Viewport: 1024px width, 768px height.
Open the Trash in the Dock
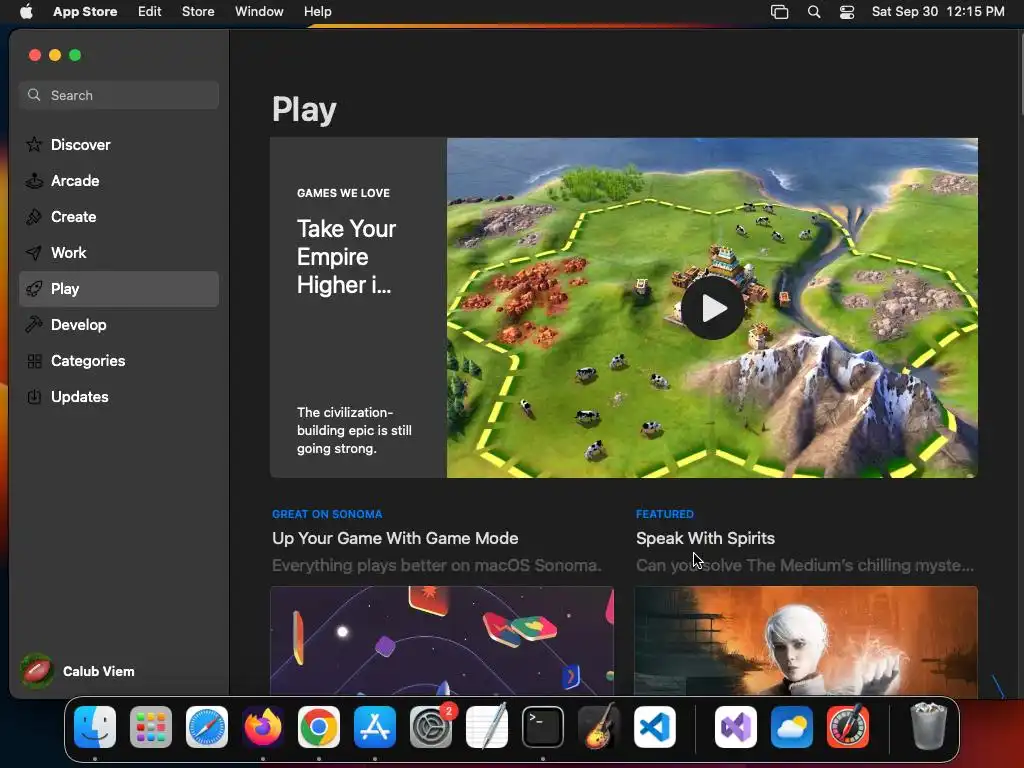928,727
